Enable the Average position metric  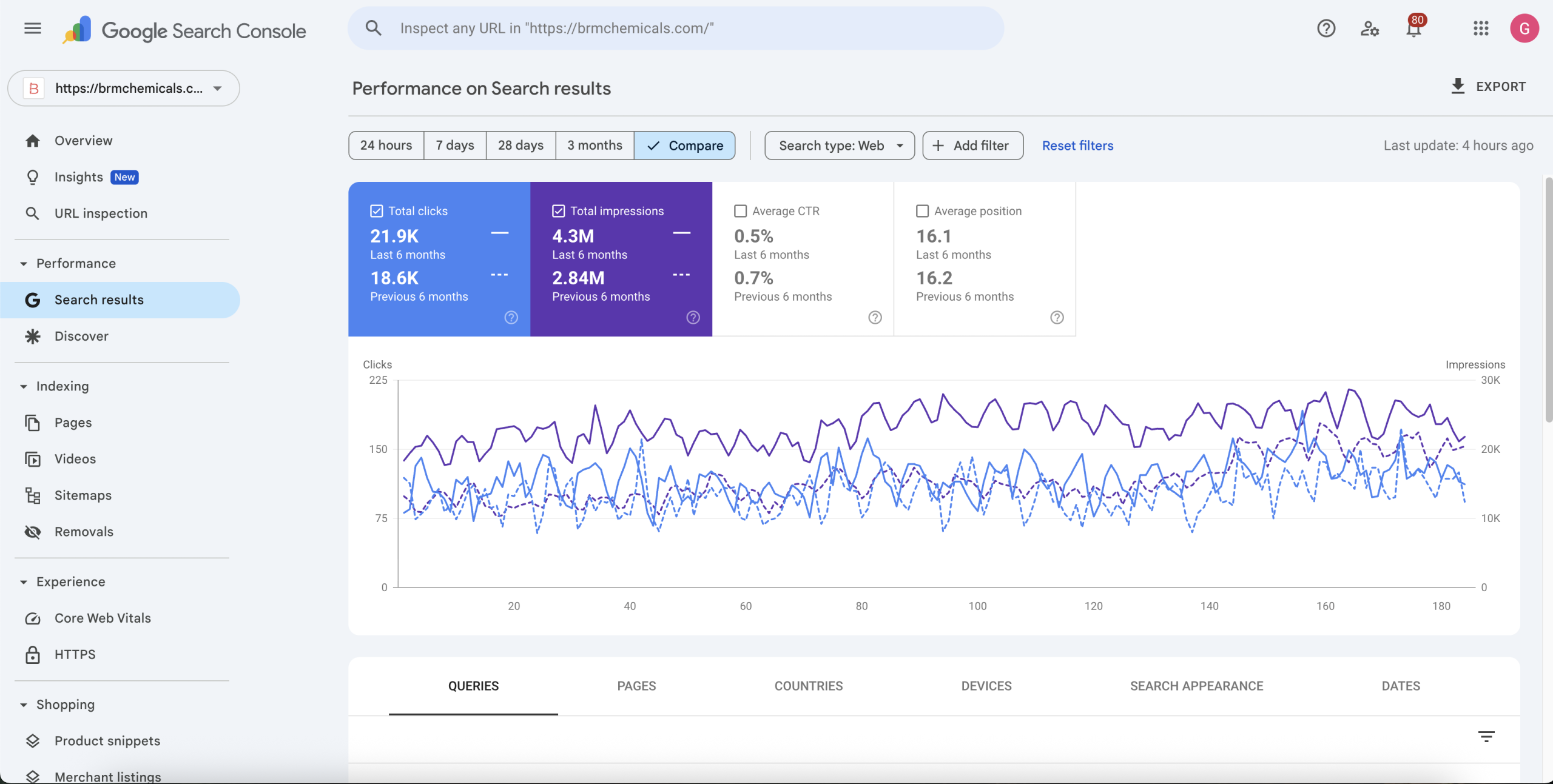922,210
